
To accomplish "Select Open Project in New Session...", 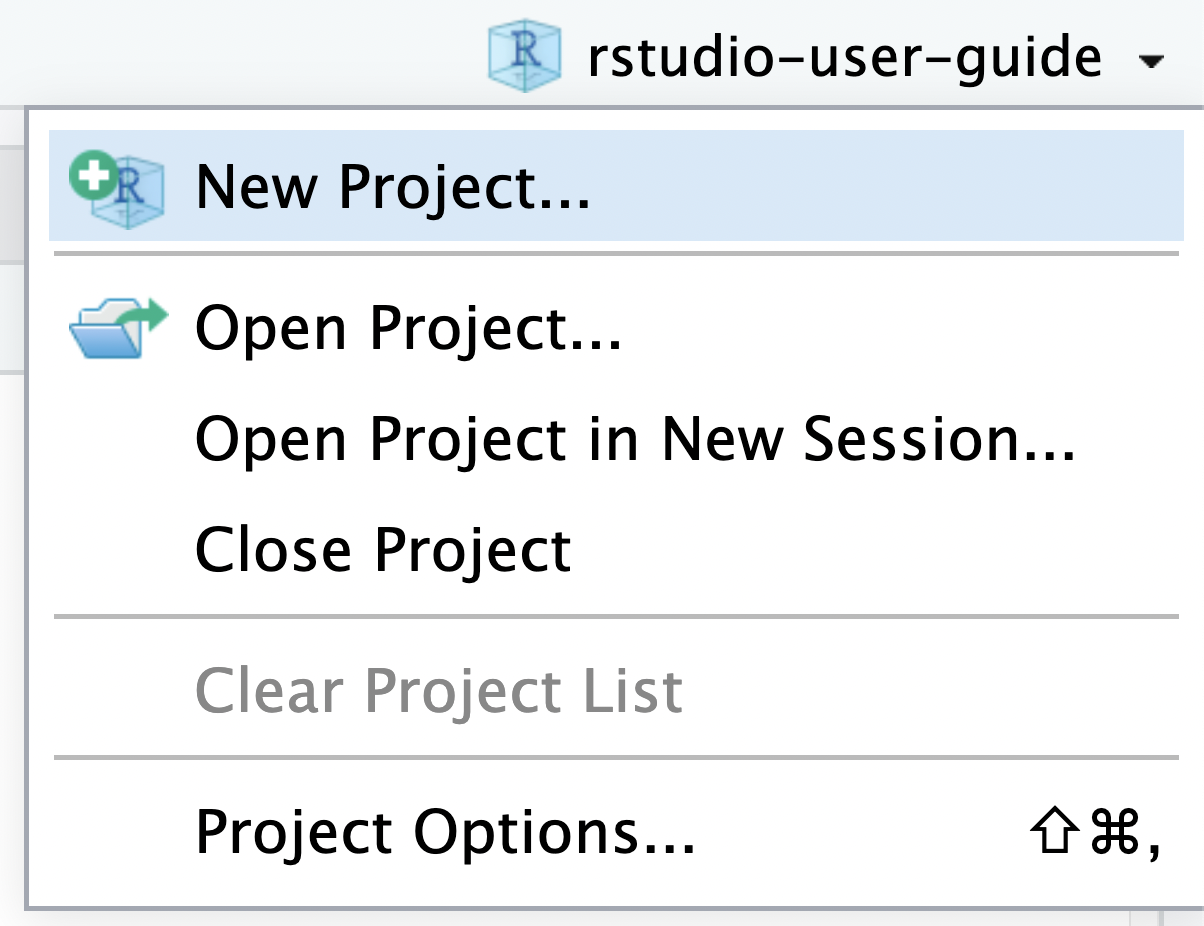I will (x=616, y=439).
